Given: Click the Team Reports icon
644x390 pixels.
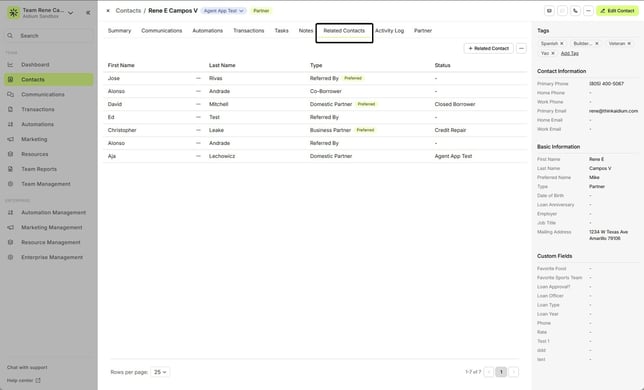Looking at the screenshot, I should (x=10, y=169).
